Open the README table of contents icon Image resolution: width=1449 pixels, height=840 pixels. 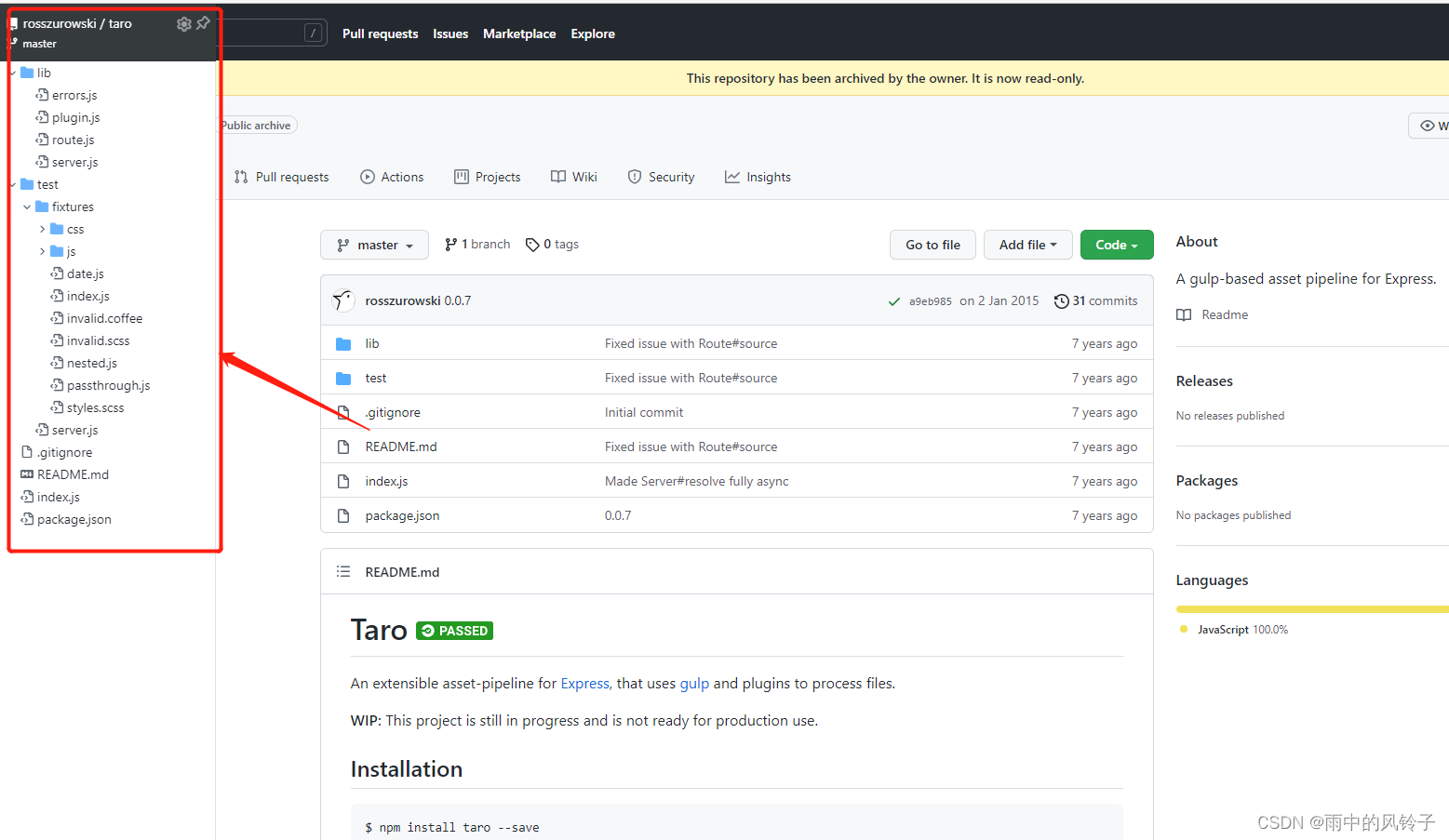click(x=343, y=571)
